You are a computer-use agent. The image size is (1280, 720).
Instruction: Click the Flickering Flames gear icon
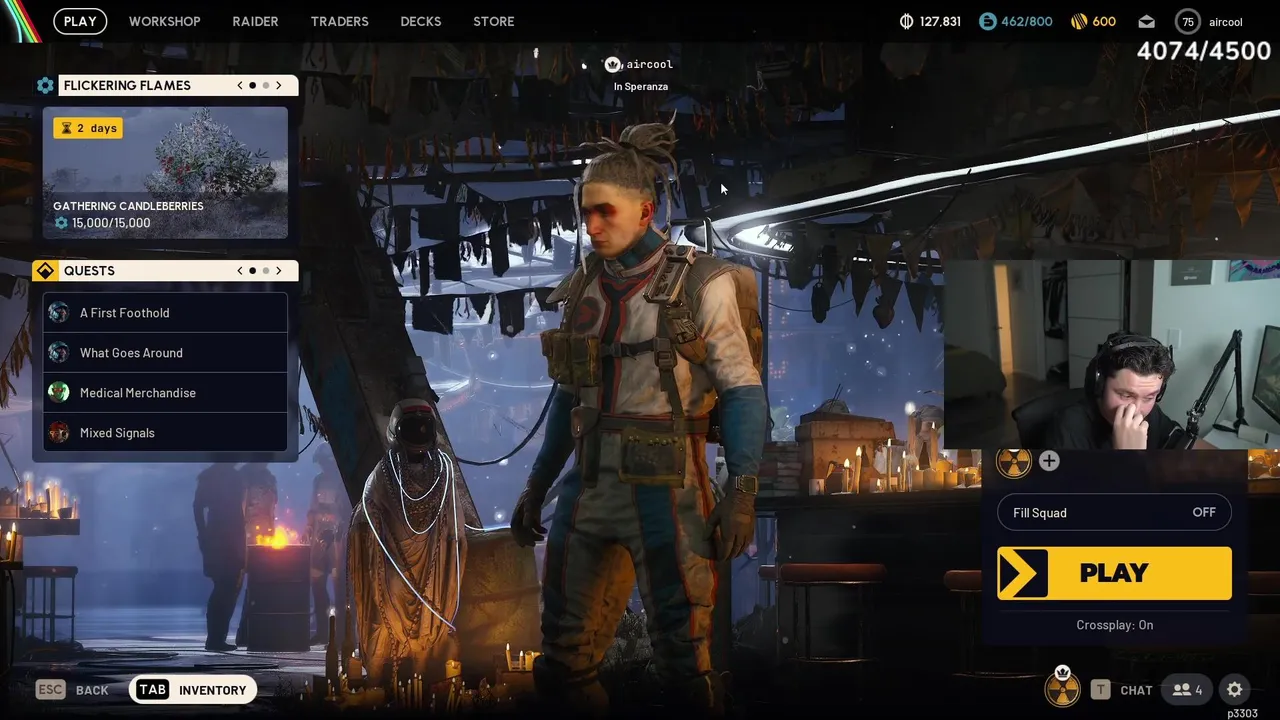(x=45, y=85)
